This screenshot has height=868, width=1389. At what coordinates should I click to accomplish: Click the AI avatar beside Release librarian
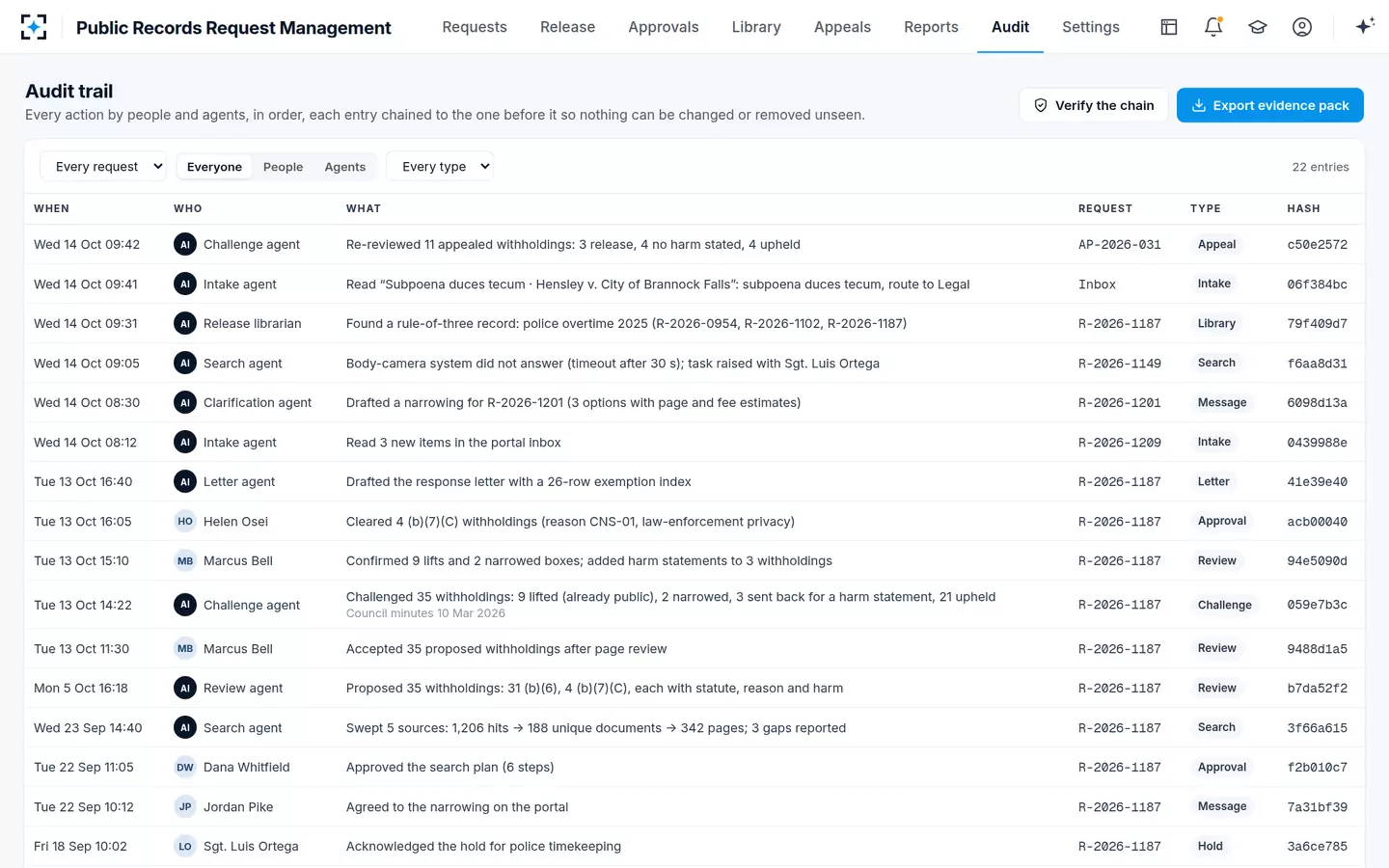coord(185,323)
